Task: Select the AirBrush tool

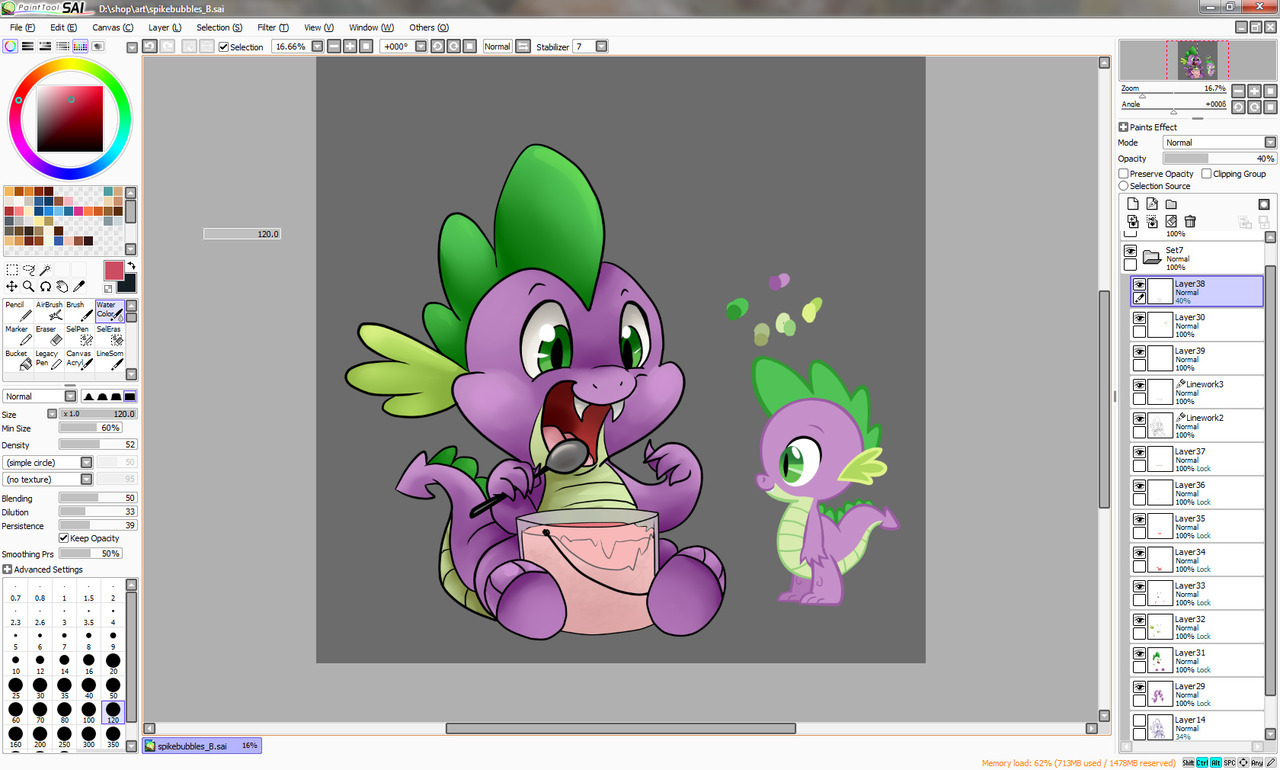Action: tap(49, 311)
